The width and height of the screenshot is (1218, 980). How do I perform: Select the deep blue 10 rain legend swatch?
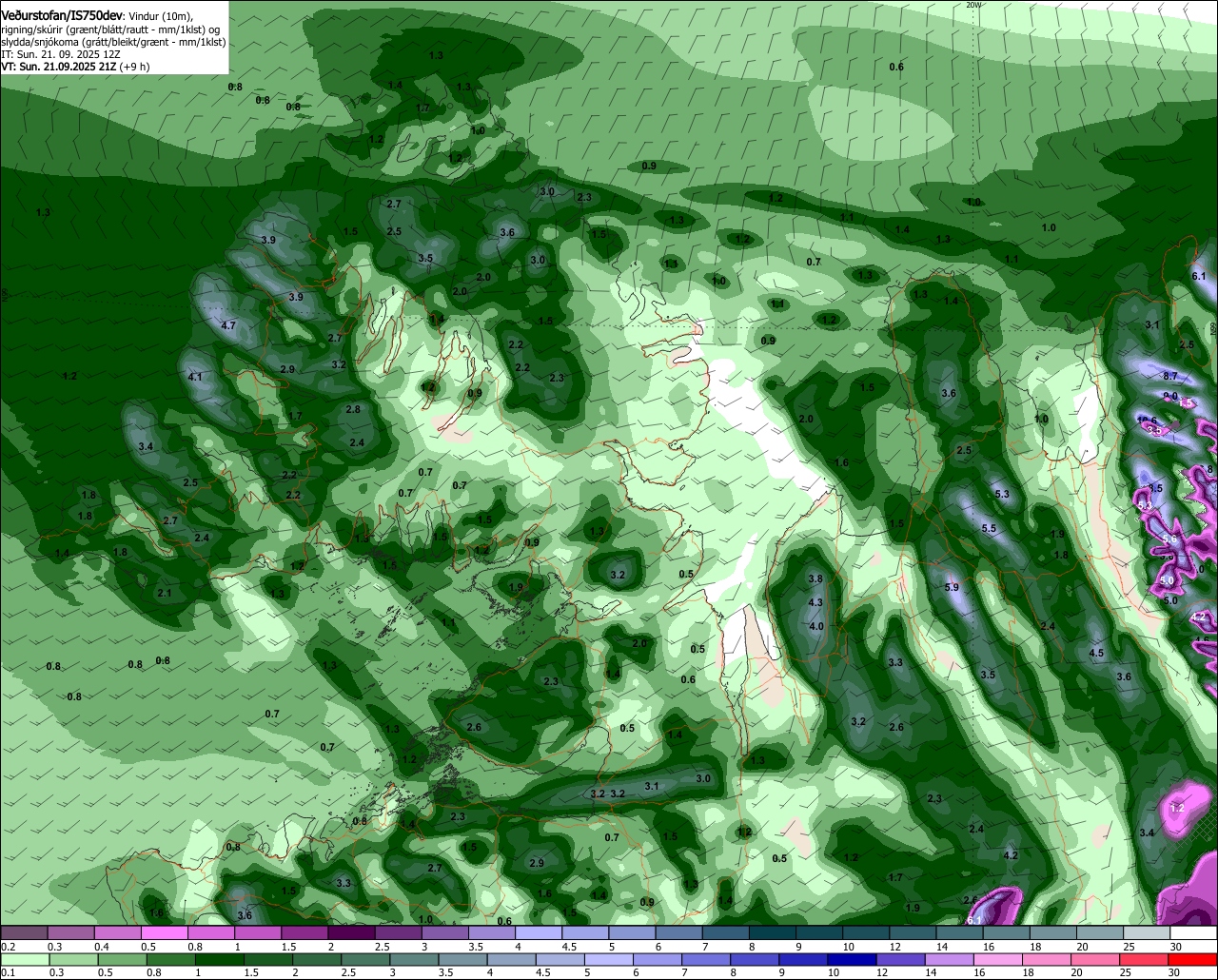pyautogui.click(x=852, y=959)
